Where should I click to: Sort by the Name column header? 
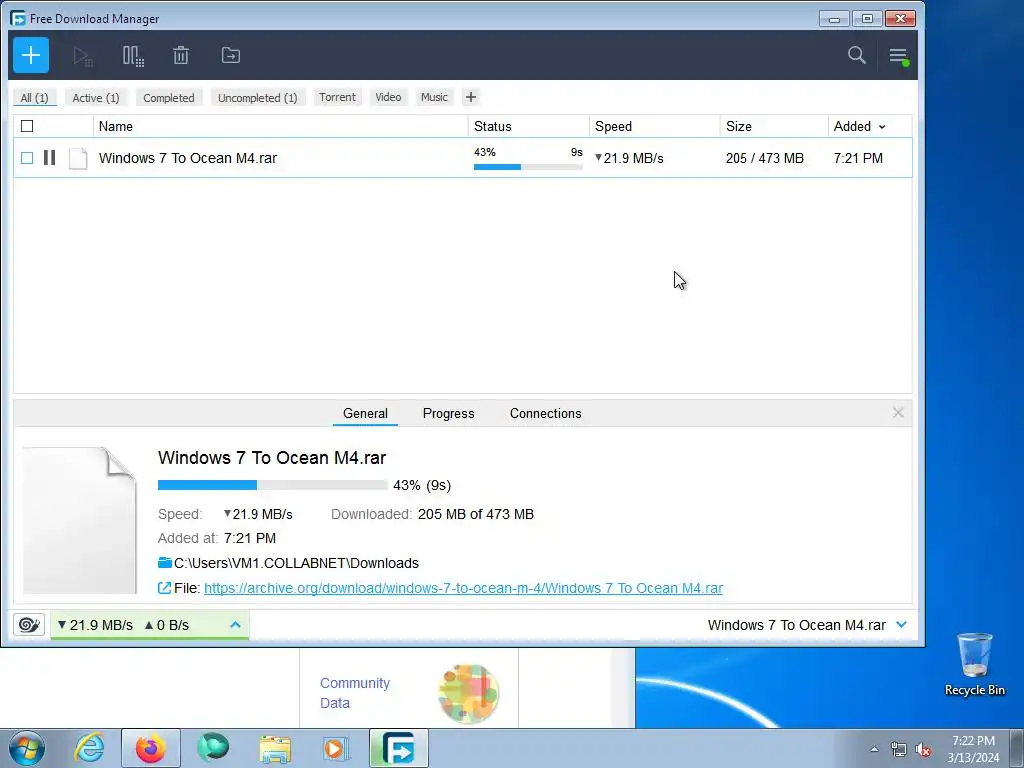(x=281, y=126)
